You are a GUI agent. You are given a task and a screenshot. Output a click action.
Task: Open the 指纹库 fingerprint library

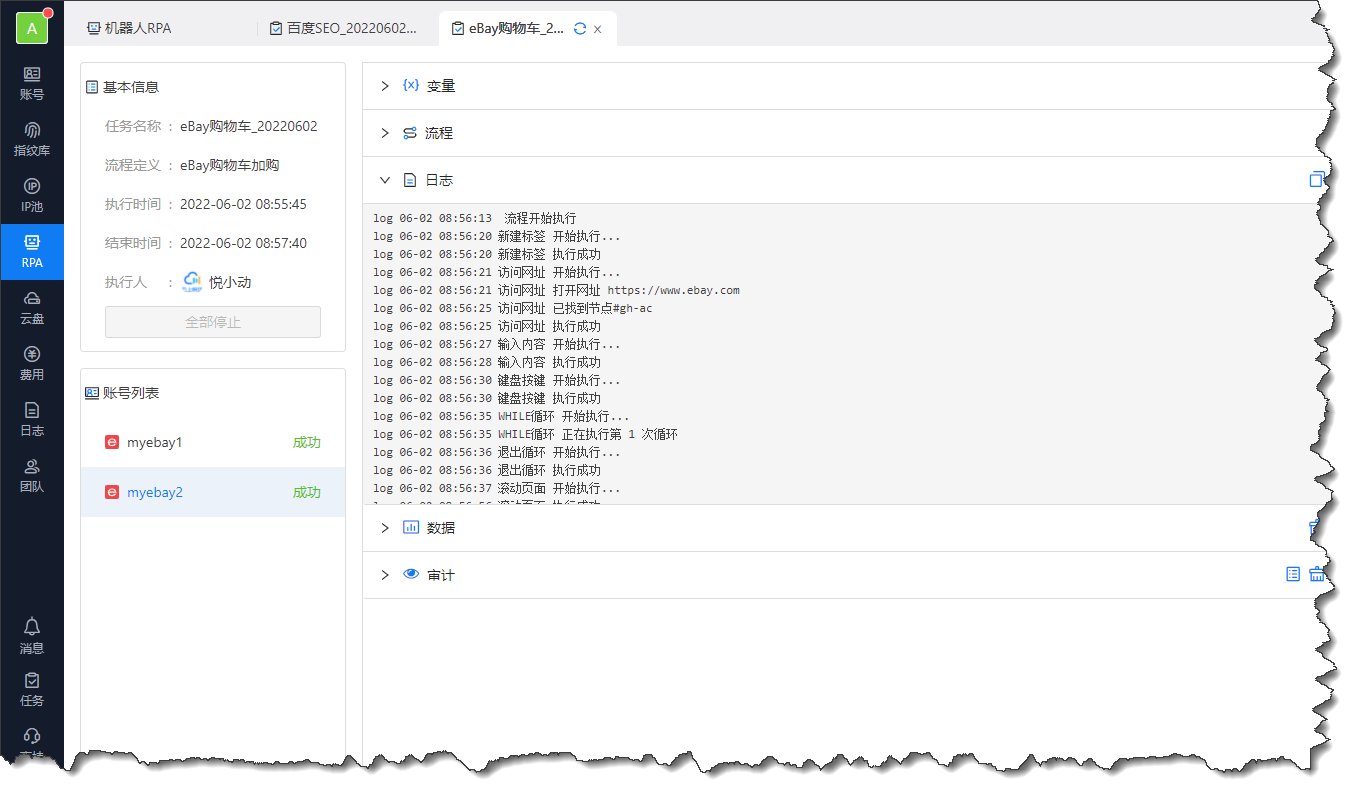[32, 139]
